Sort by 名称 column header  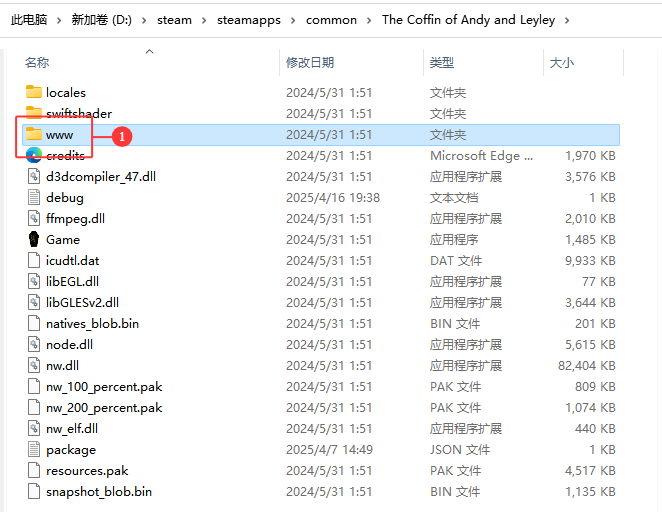[x=37, y=62]
